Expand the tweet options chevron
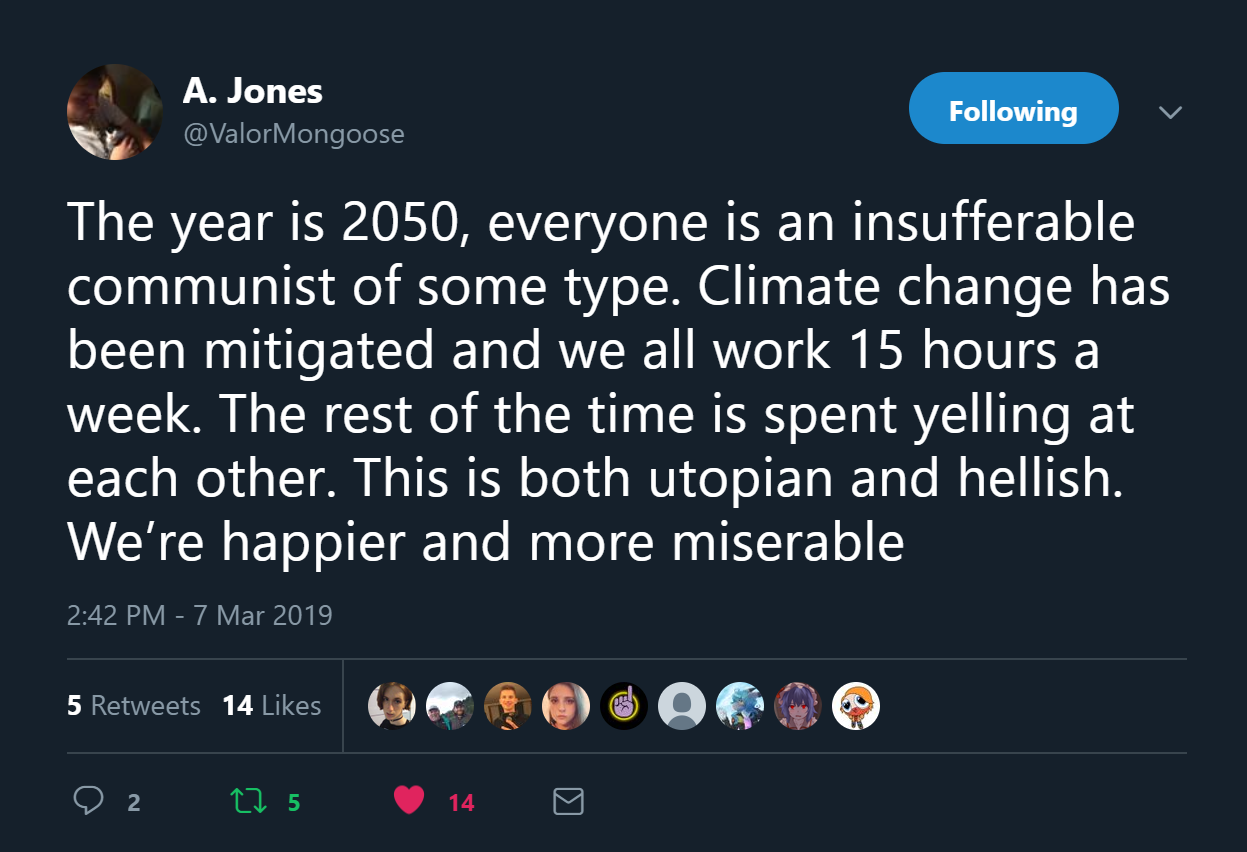The width and height of the screenshot is (1247, 852). [x=1169, y=112]
